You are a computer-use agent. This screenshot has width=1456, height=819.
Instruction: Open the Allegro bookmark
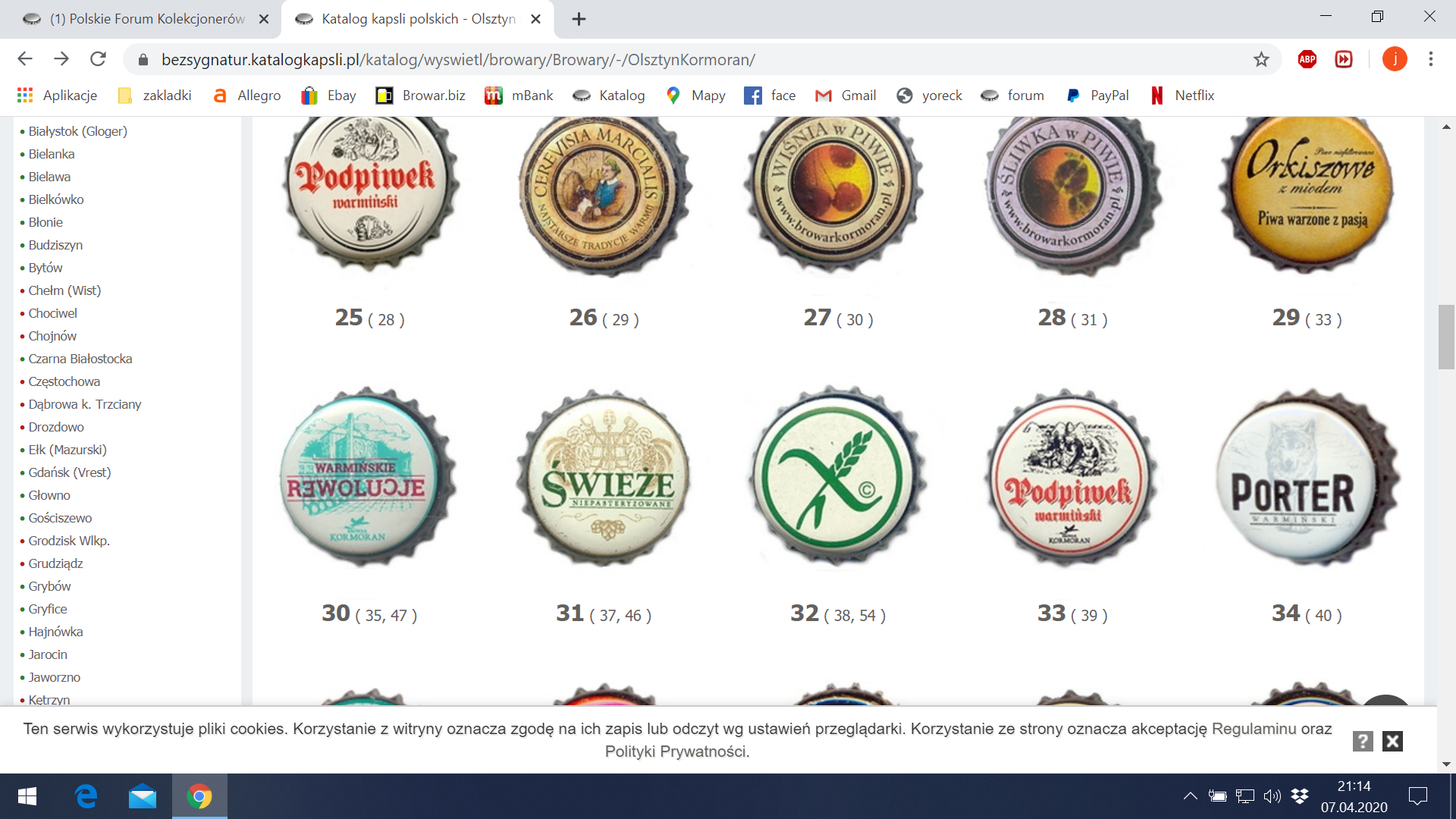(247, 96)
